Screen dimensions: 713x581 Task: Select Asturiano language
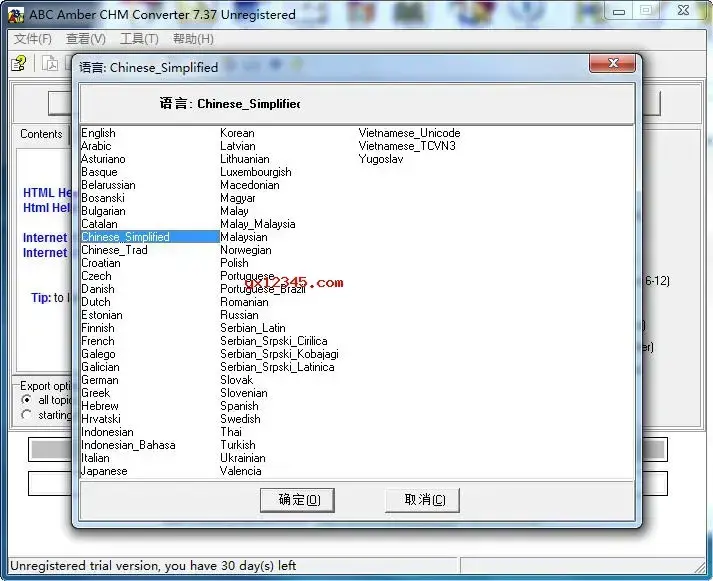coord(103,159)
